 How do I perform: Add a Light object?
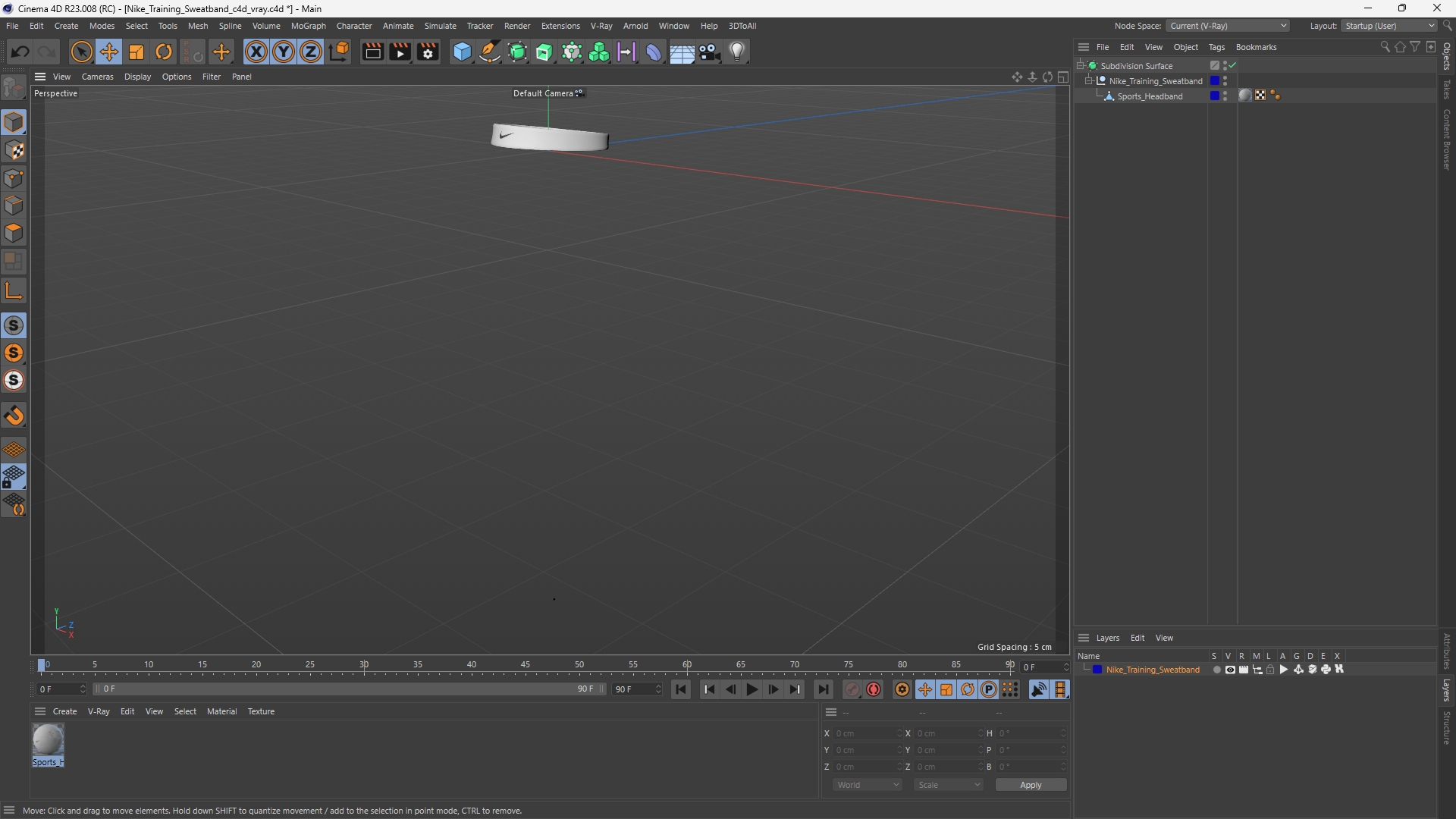[737, 52]
